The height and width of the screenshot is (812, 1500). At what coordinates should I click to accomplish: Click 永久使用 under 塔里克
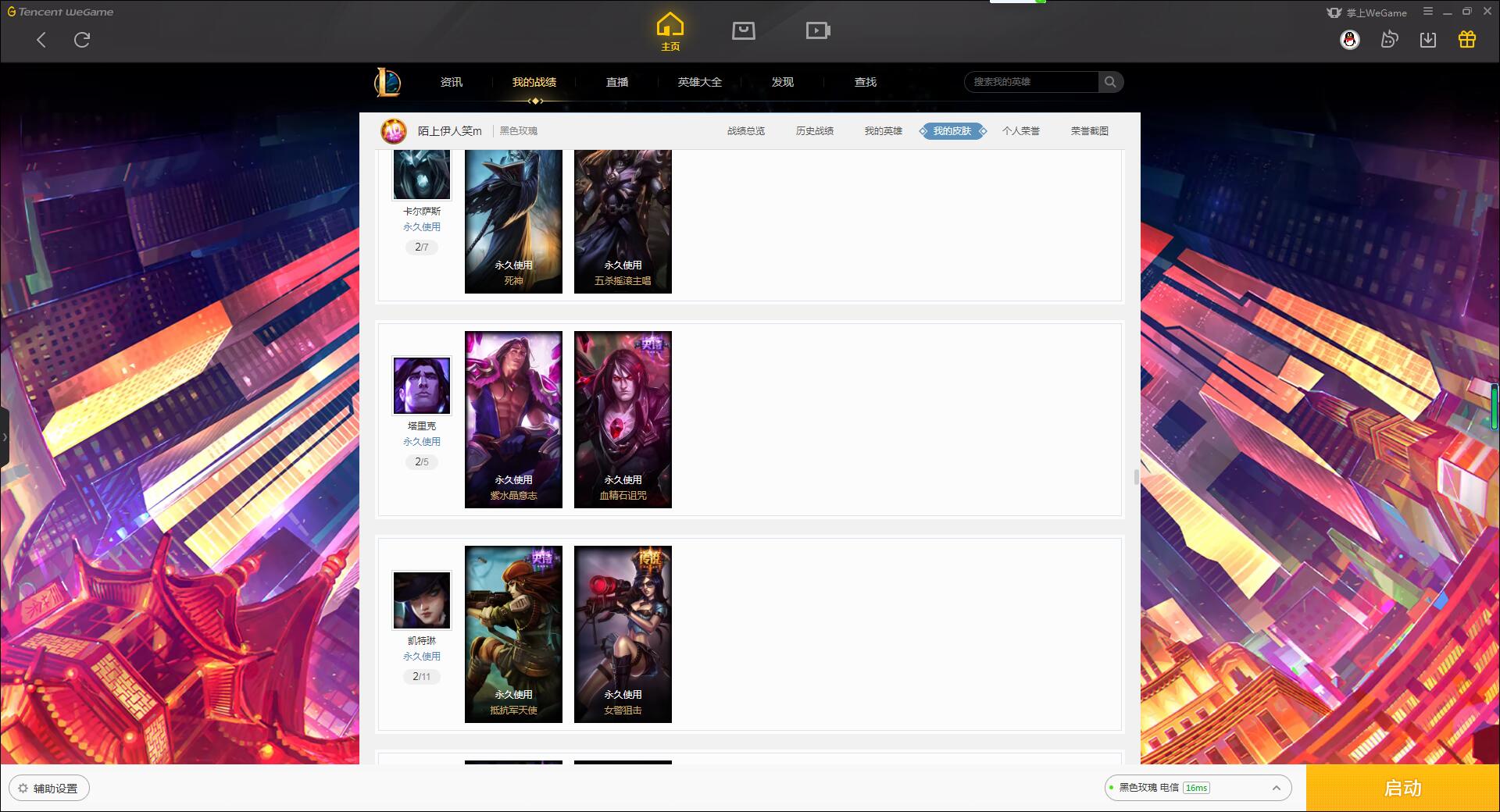click(x=422, y=442)
